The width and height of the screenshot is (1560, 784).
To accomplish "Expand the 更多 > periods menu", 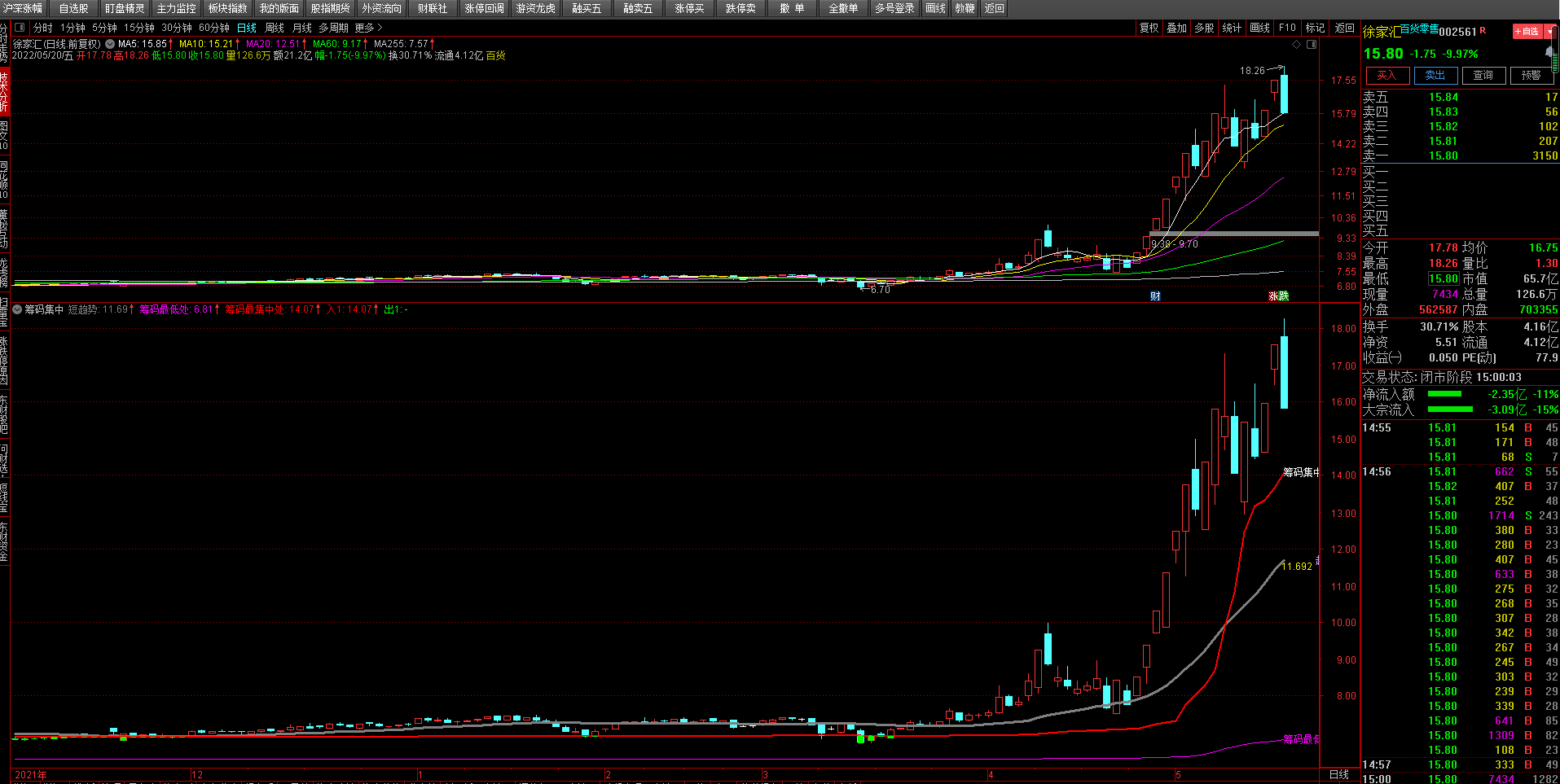I will tap(368, 28).
